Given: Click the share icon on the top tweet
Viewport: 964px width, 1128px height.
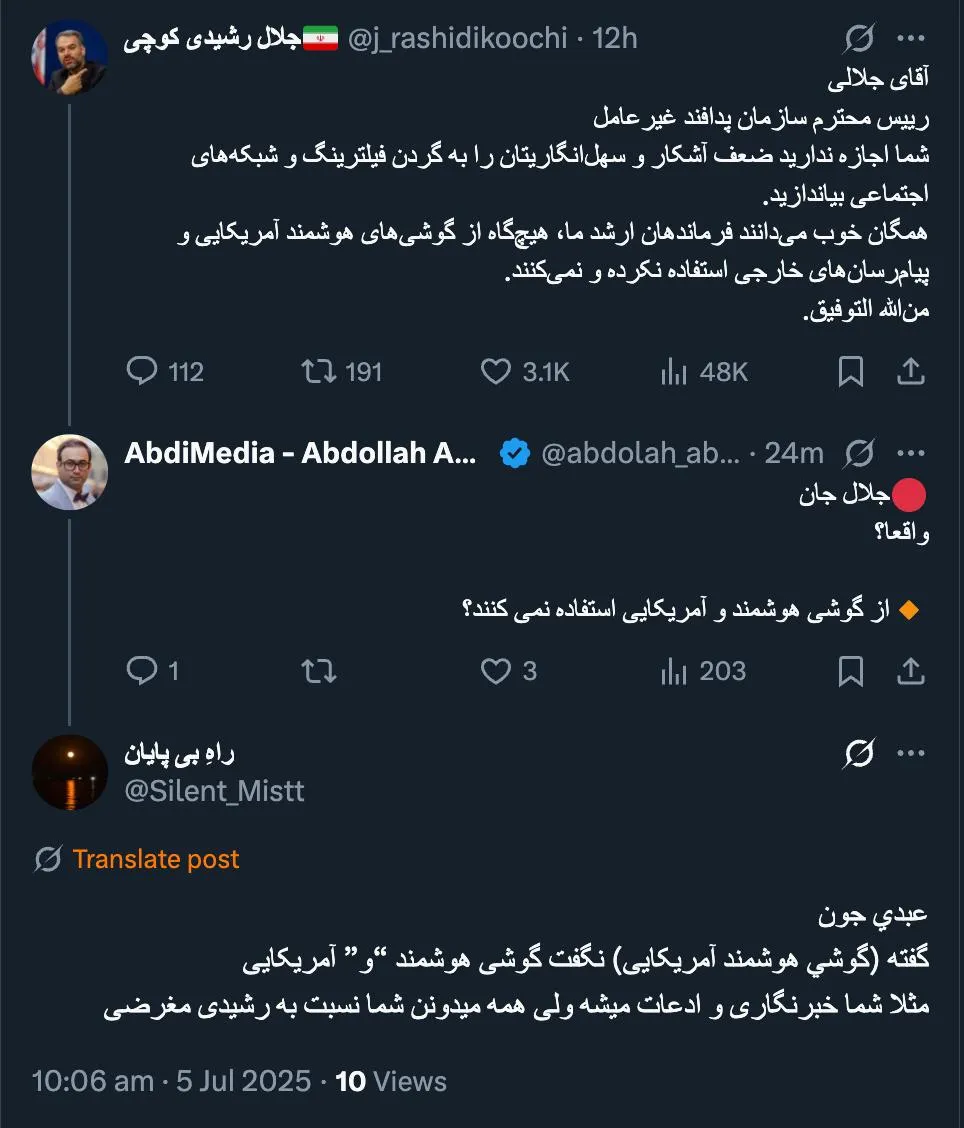Looking at the screenshot, I should pos(911,372).
